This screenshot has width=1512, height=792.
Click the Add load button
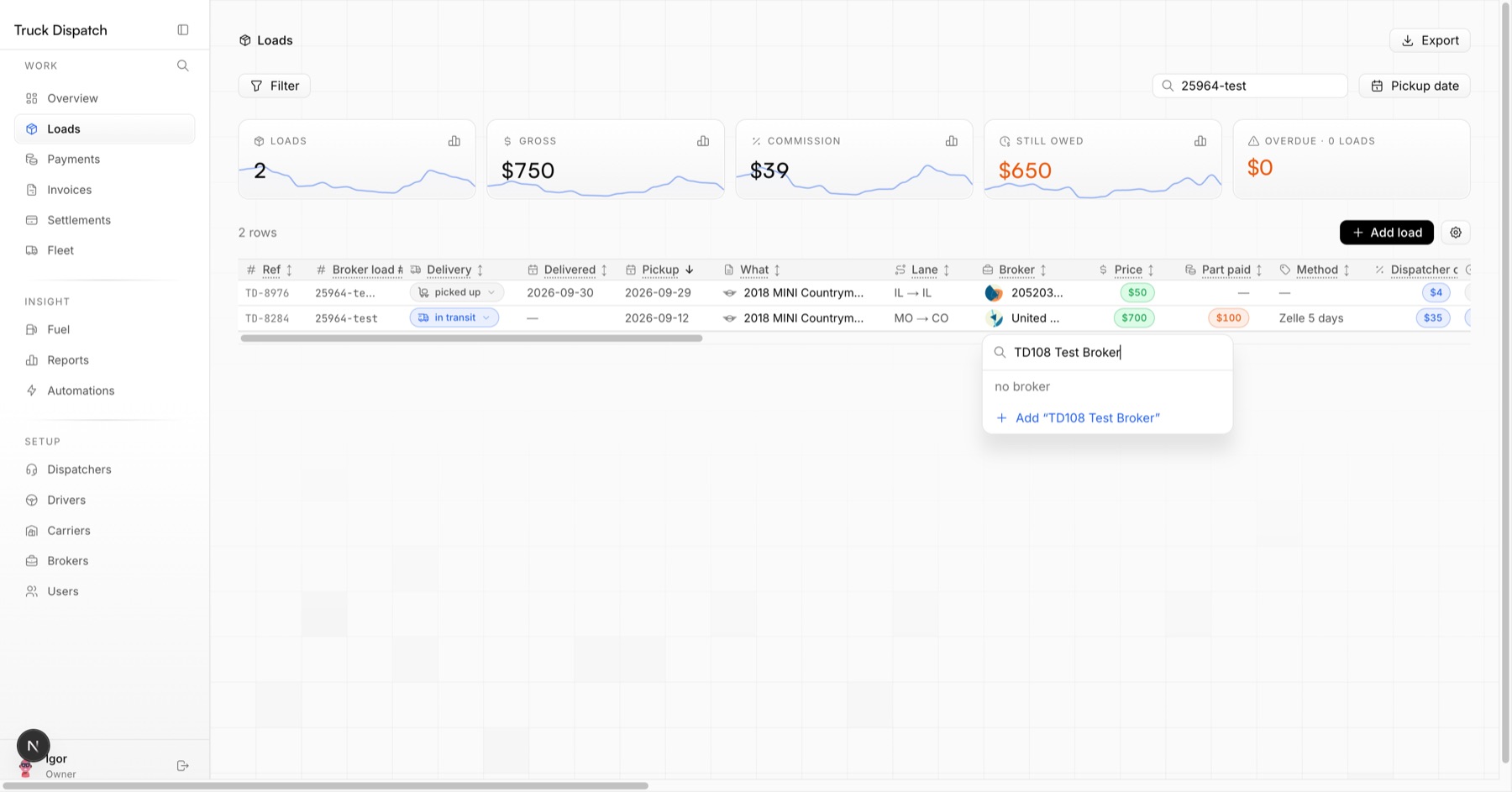pyautogui.click(x=1387, y=233)
